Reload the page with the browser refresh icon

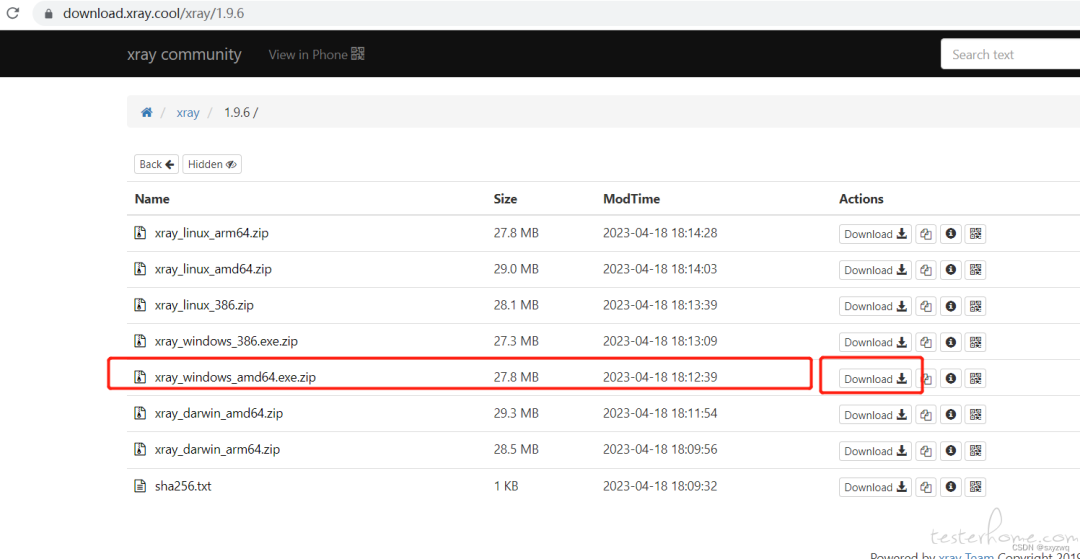12,13
